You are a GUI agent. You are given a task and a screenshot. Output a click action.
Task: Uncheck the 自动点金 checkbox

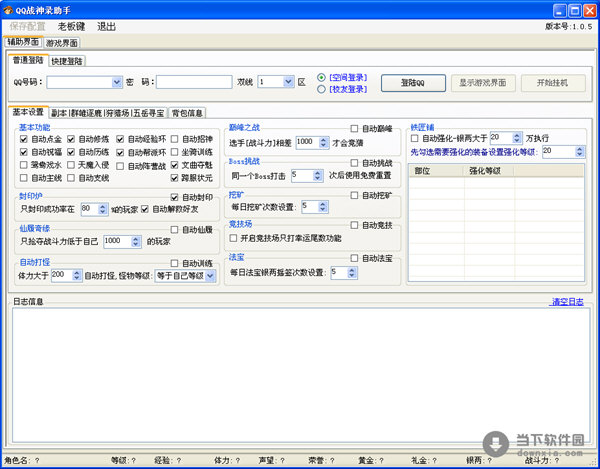tap(24, 139)
